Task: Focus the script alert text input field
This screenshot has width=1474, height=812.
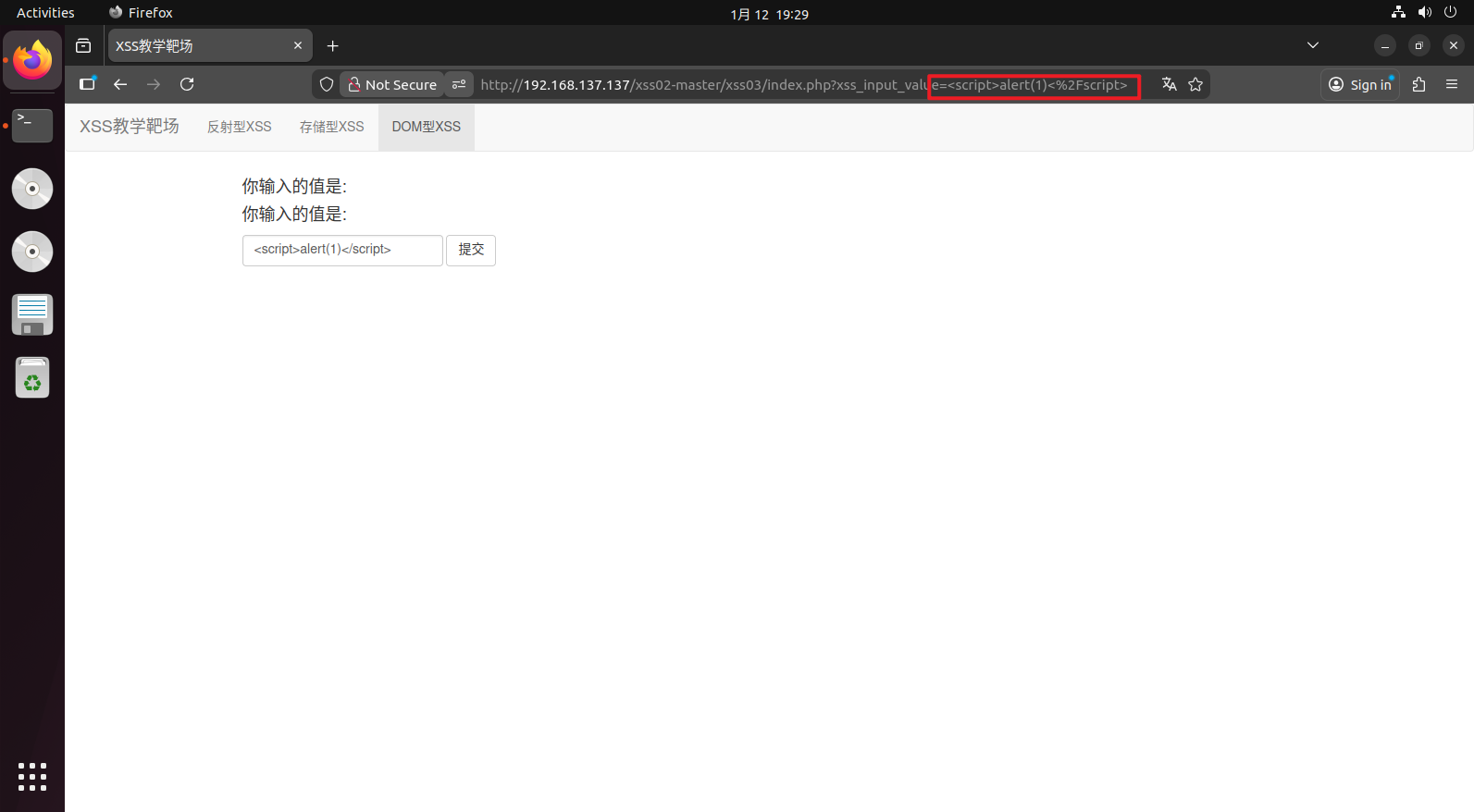Action: [x=342, y=250]
